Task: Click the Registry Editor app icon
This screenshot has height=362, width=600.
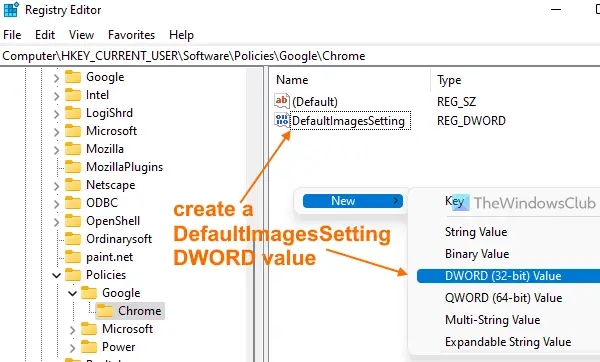Action: point(11,9)
